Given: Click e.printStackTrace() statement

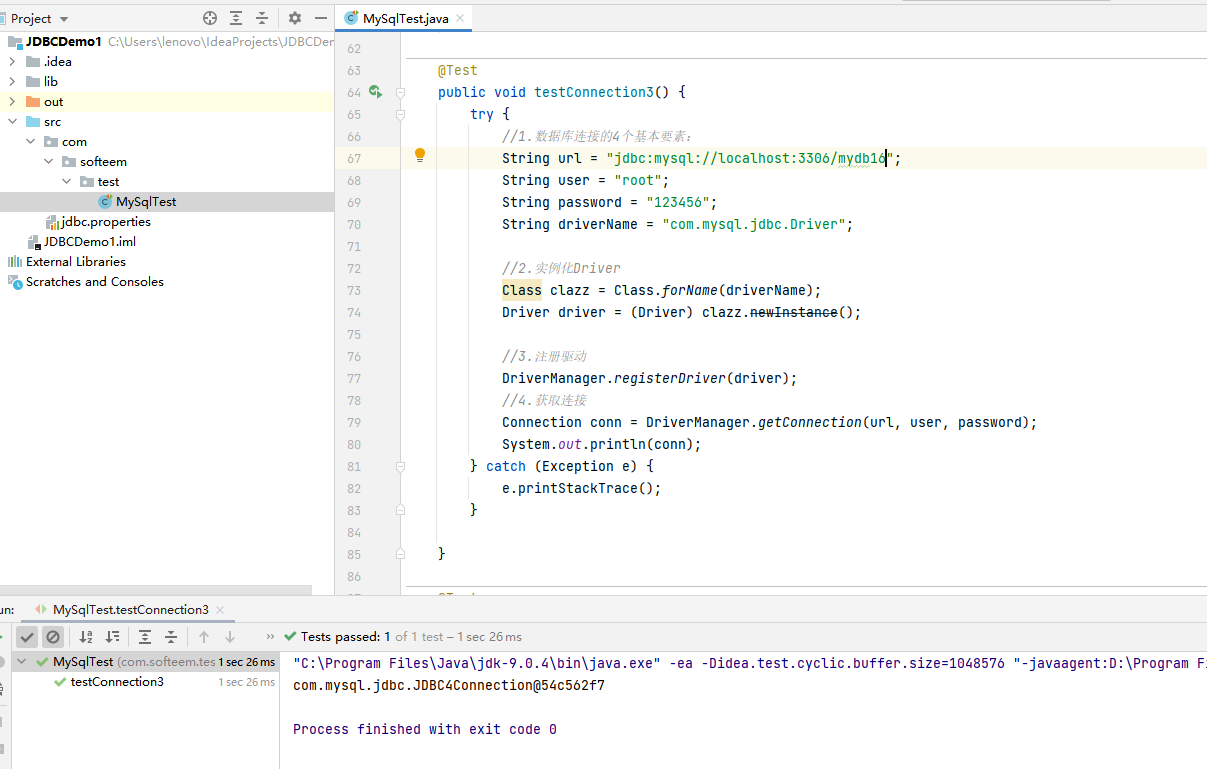Looking at the screenshot, I should (582, 488).
